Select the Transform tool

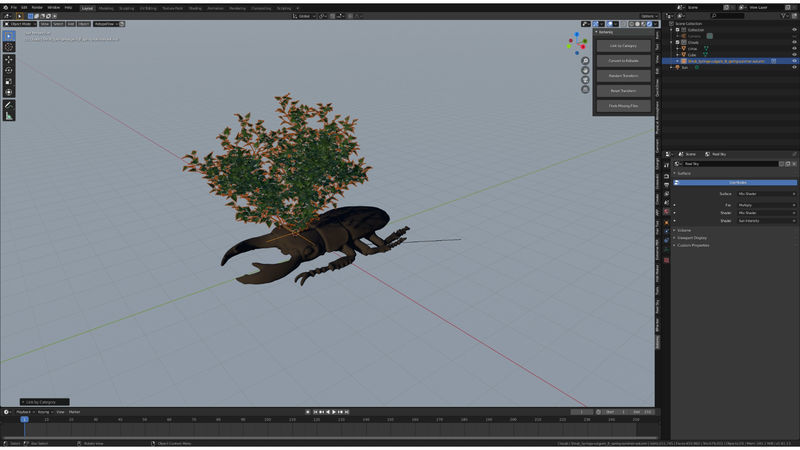coord(9,92)
